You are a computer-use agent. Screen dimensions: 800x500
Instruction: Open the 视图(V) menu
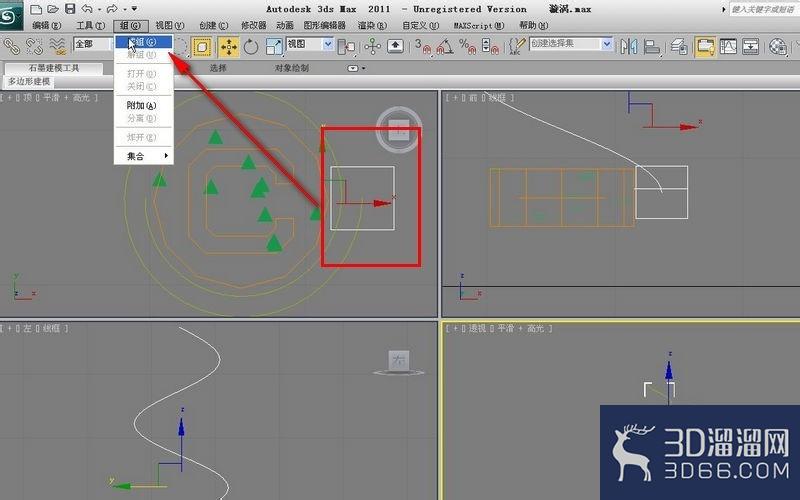[170, 26]
